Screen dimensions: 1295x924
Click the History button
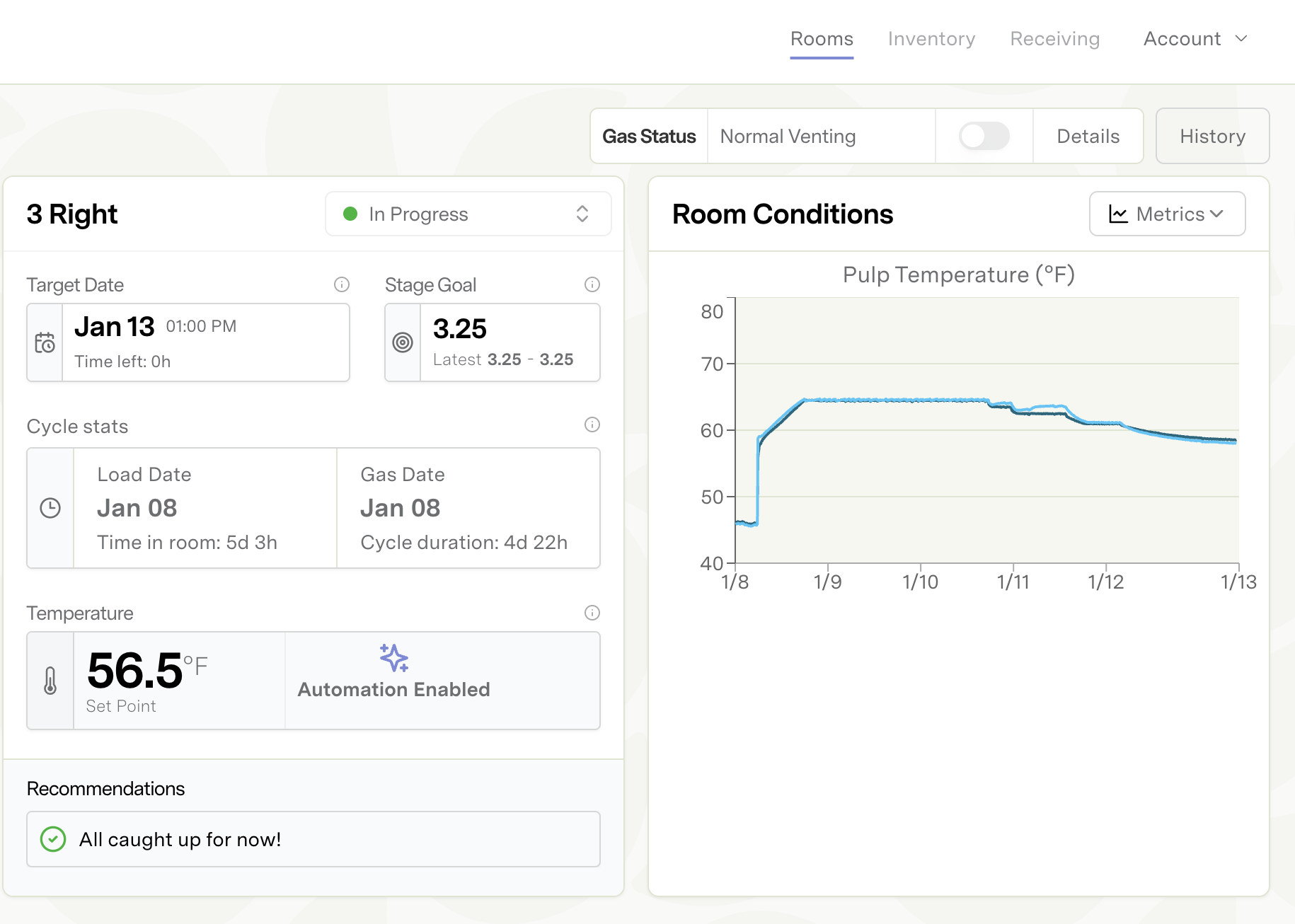pos(1212,136)
